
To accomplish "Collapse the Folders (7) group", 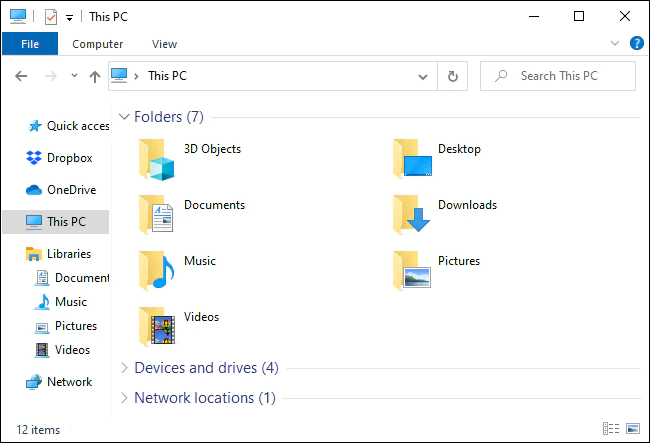I will [x=124, y=117].
